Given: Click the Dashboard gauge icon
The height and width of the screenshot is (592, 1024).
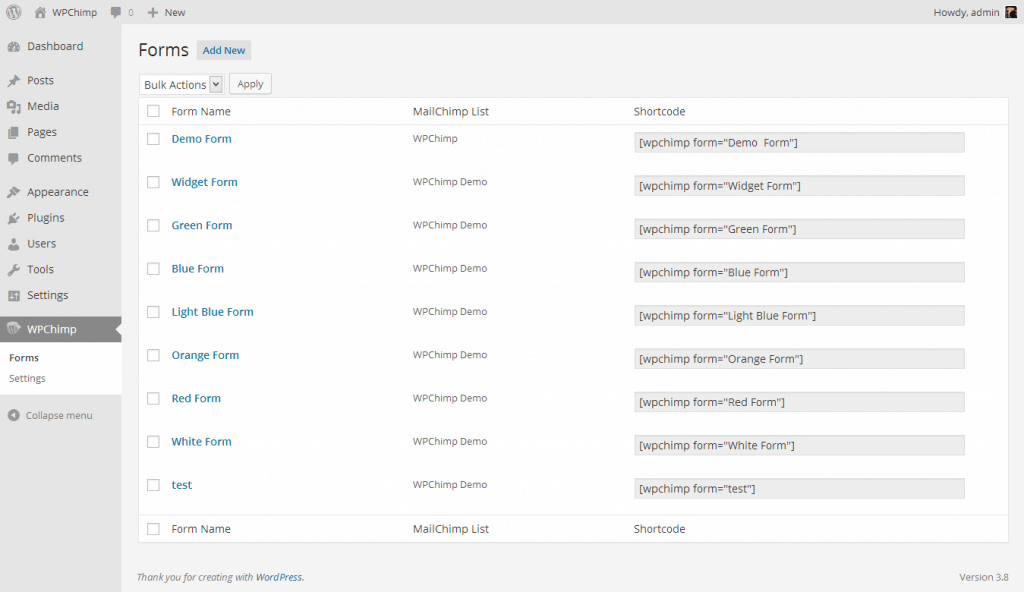Looking at the screenshot, I should tap(14, 46).
